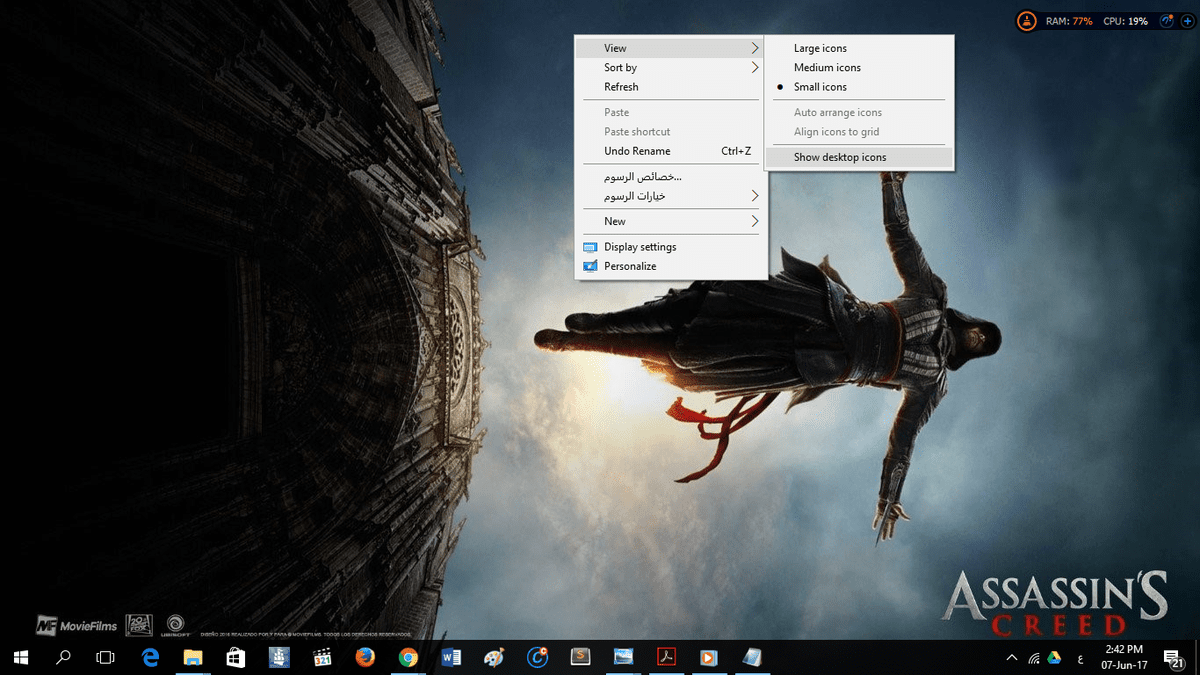Image resolution: width=1200 pixels, height=675 pixels.
Task: Toggle Show desktop icons option
Action: click(x=840, y=157)
